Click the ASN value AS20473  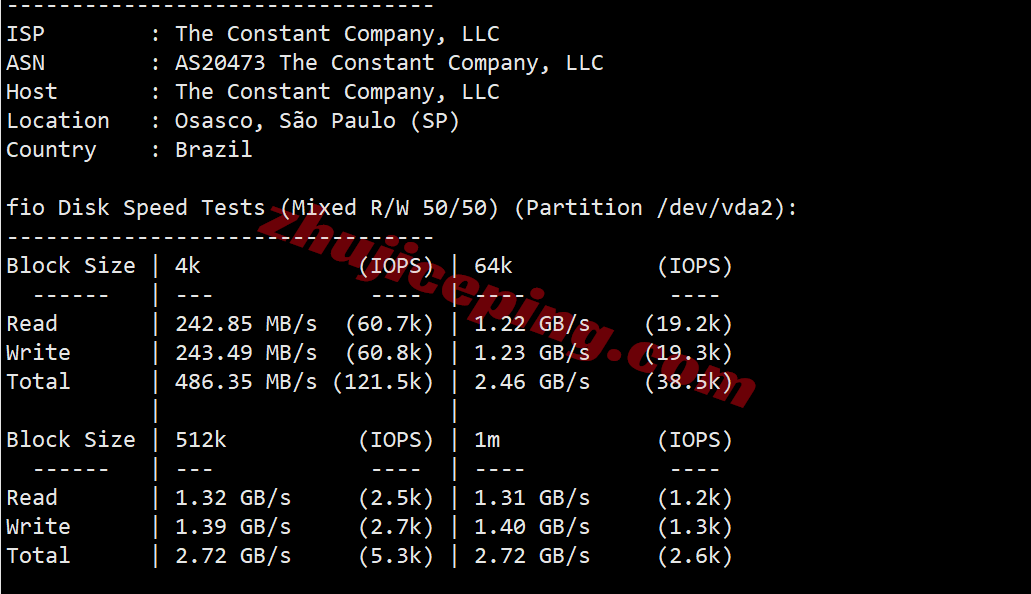point(220,63)
